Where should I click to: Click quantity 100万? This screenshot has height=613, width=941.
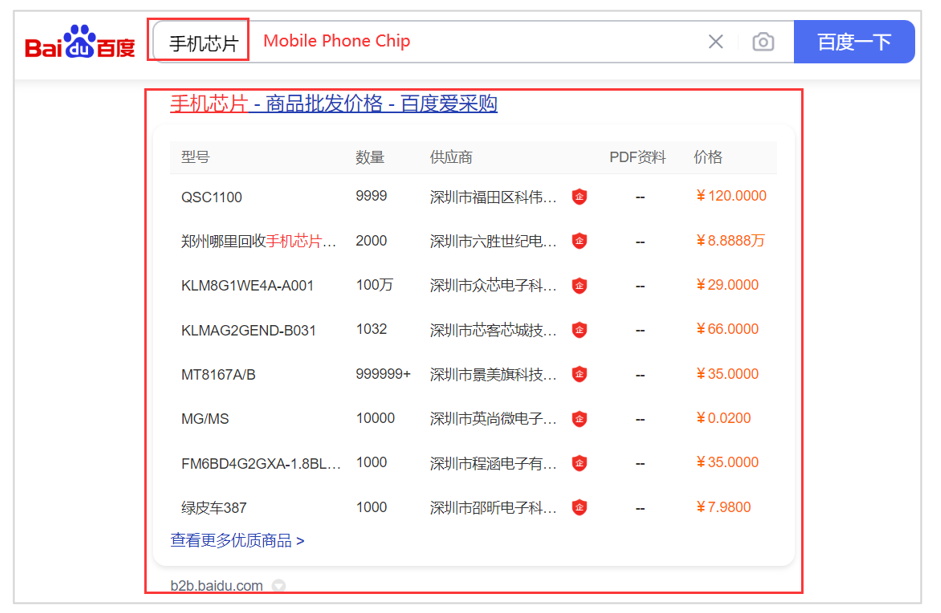tap(374, 285)
